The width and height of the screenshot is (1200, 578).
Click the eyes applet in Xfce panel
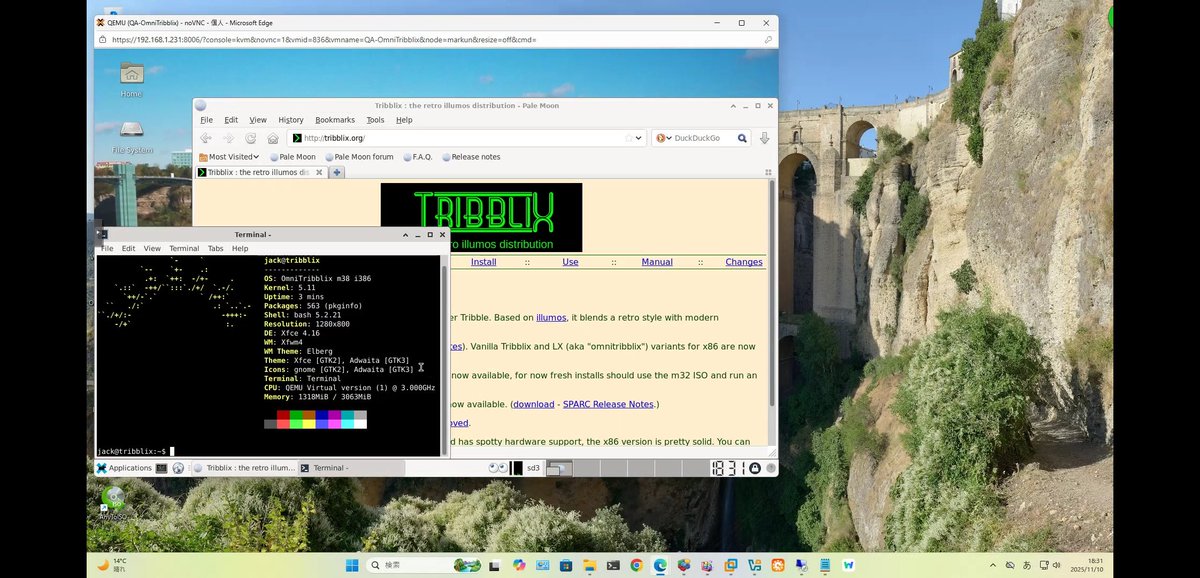click(x=497, y=468)
